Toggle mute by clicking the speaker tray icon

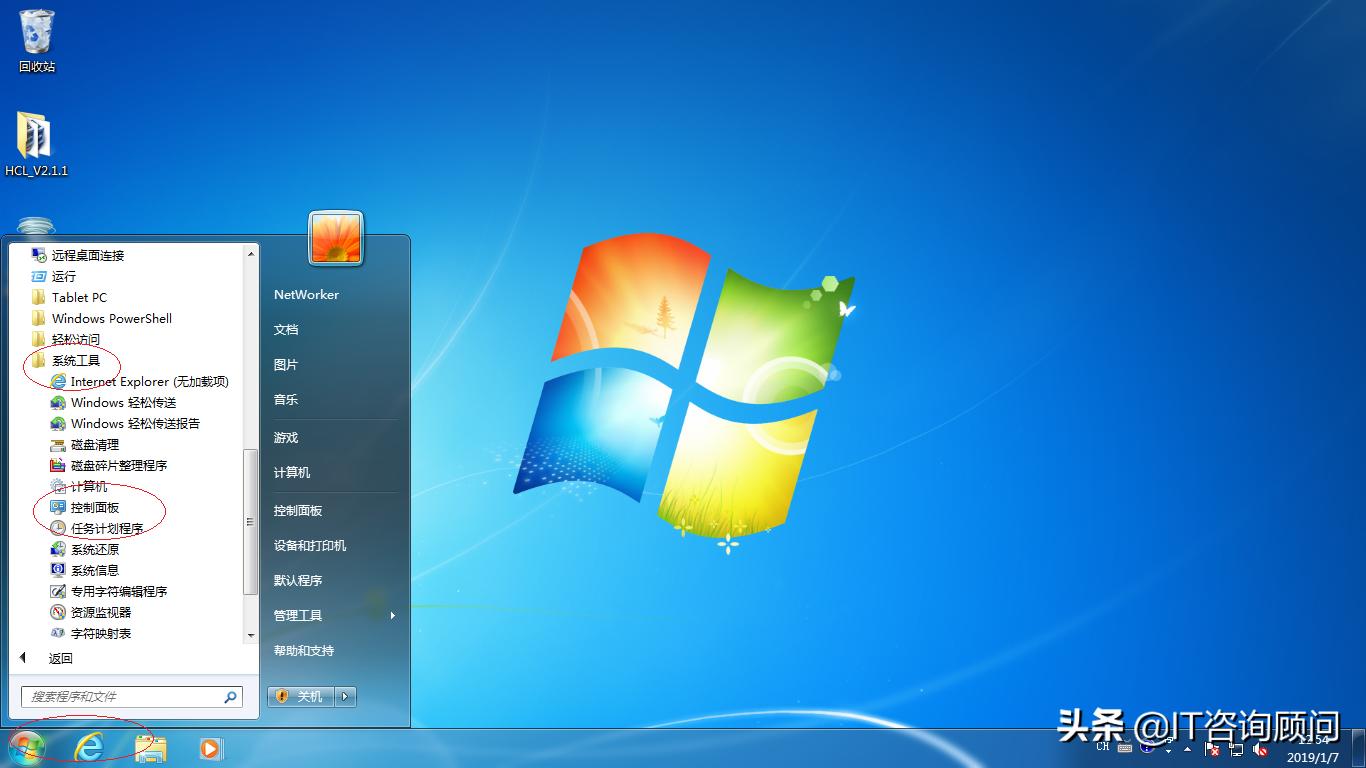point(1258,749)
